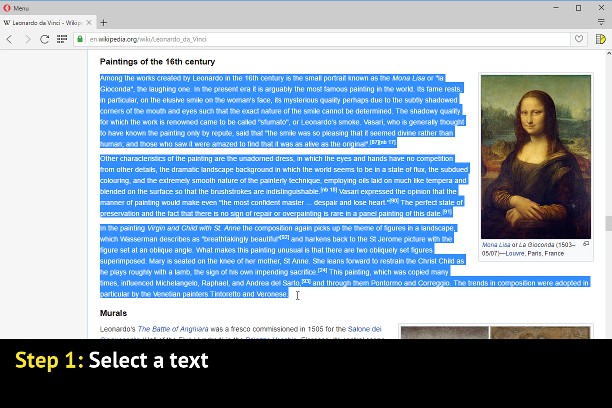Screen dimensions: 612x408
Task: Click the yellow extension icon in toolbar
Action: pos(601,39)
